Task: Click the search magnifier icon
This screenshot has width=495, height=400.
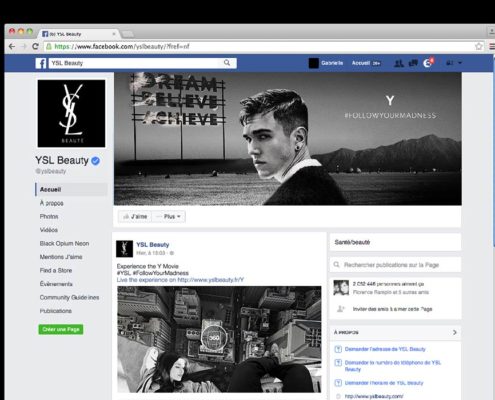Action: click(x=227, y=63)
